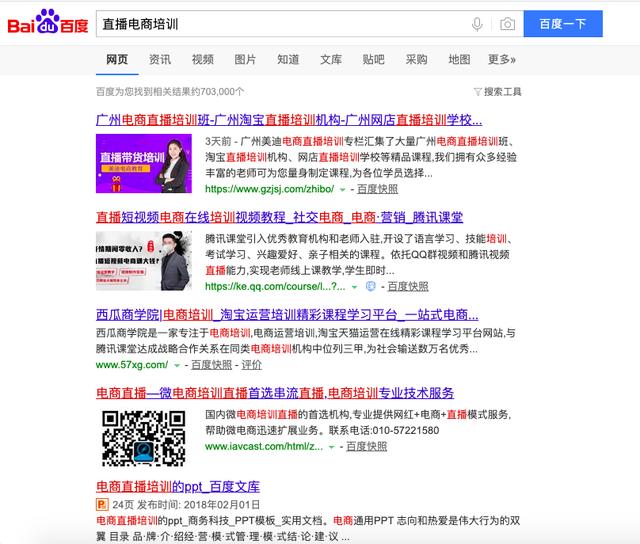Expand the 更多» menu
The height and width of the screenshot is (544, 640).
pos(502,60)
